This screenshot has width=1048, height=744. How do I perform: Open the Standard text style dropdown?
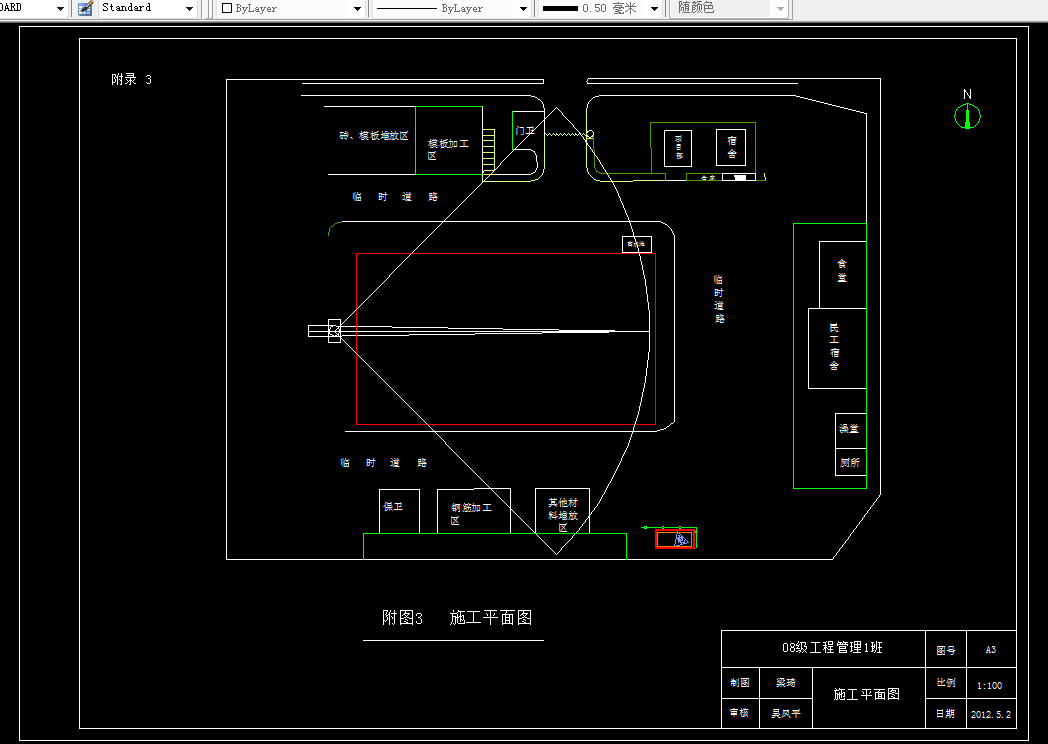(x=190, y=8)
